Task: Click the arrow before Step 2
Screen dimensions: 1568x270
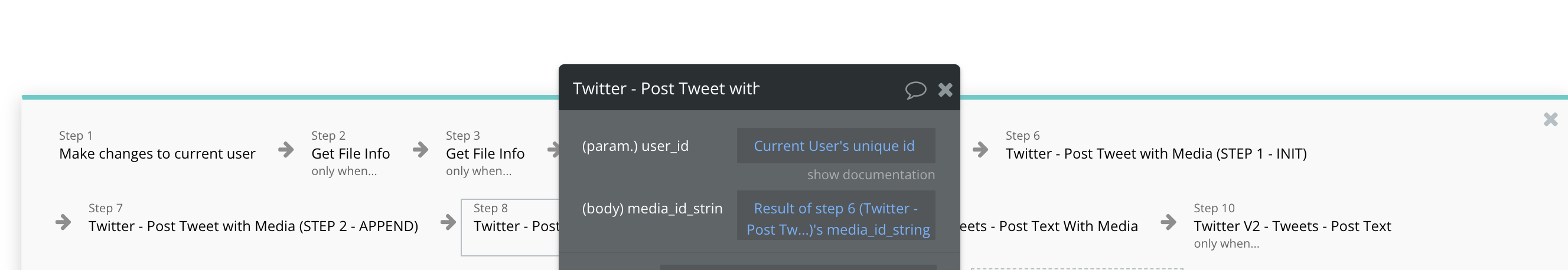Action: coord(286,149)
